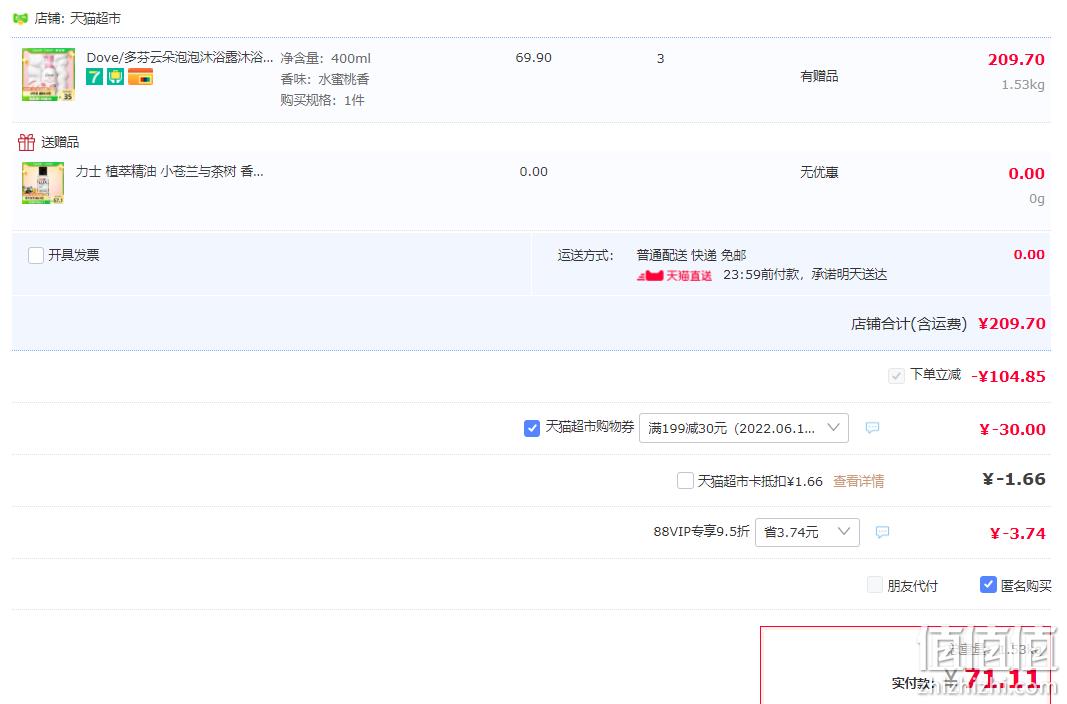Click the 购买规格: 1件 specification
1067x704 pixels.
tap(323, 101)
